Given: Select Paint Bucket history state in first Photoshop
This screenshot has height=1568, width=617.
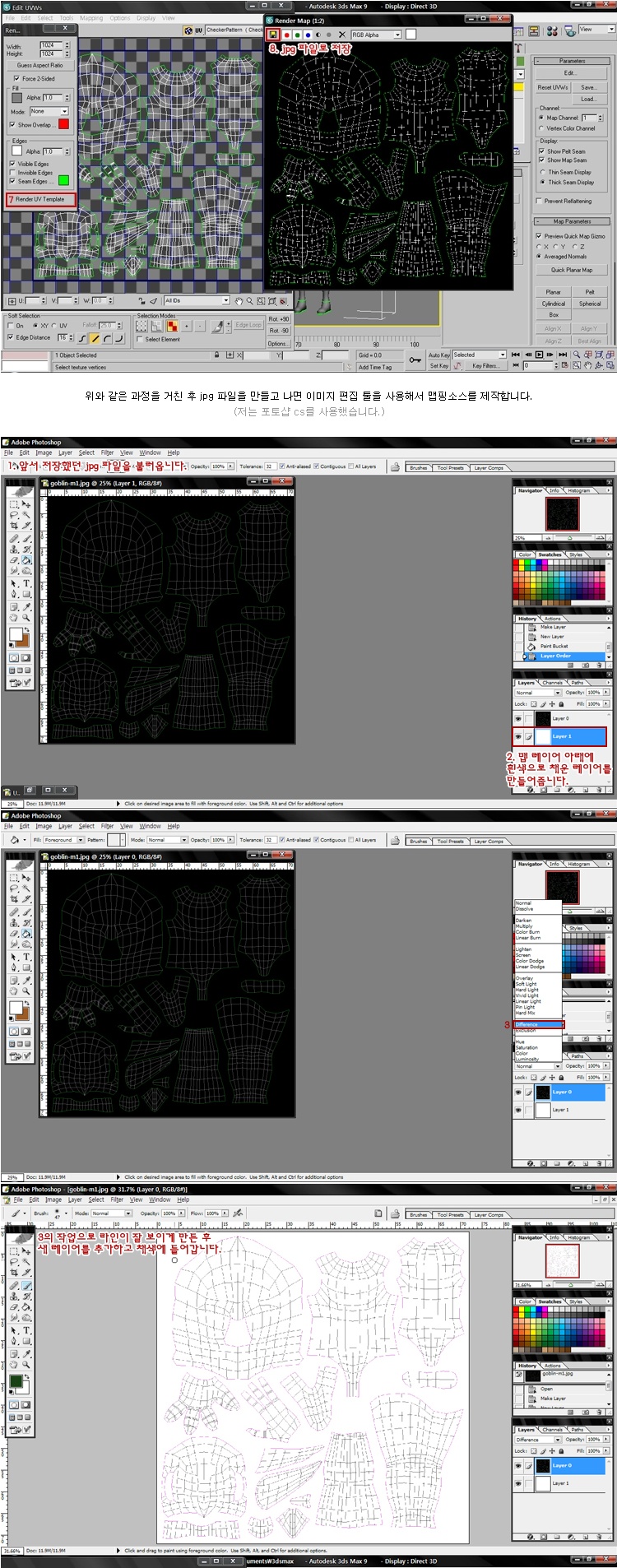Looking at the screenshot, I should click(554, 646).
